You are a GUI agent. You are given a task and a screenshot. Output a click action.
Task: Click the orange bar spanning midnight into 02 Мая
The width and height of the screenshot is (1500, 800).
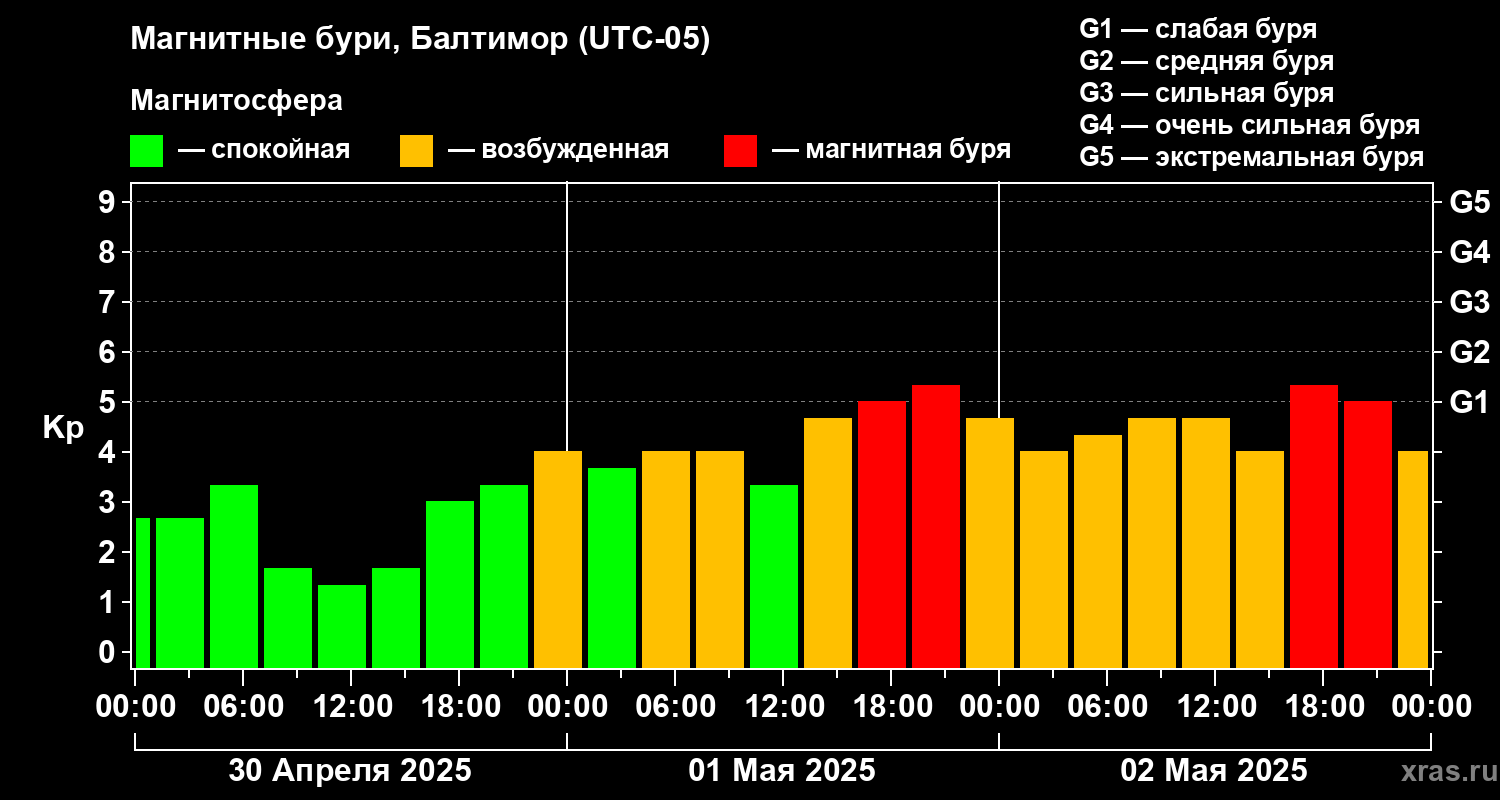(x=990, y=543)
